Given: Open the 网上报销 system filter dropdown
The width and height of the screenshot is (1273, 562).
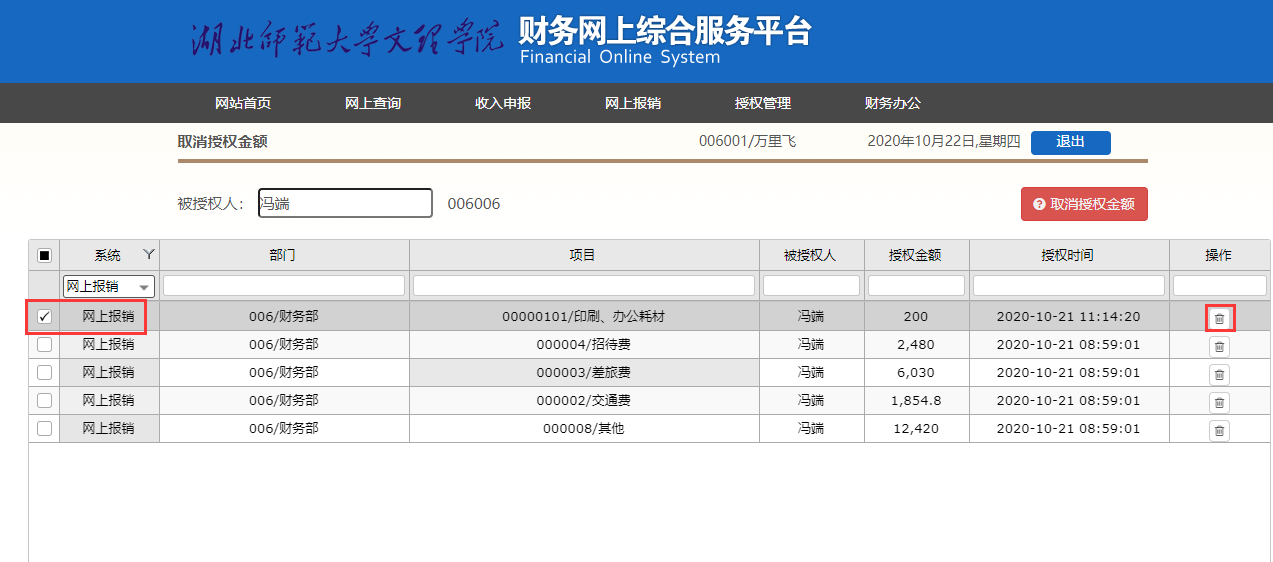Looking at the screenshot, I should pyautogui.click(x=109, y=286).
